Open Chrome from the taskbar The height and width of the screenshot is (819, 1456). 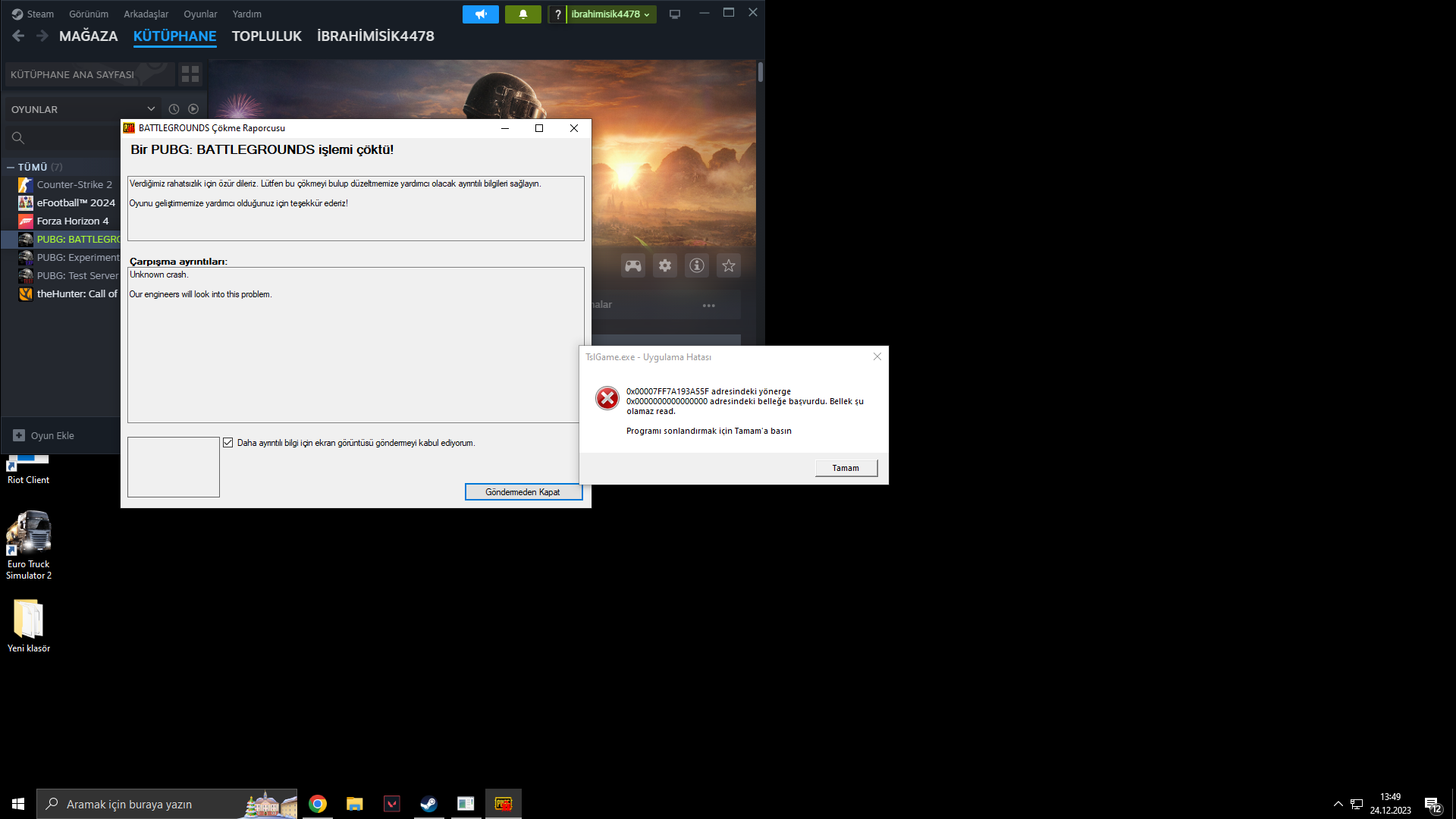[318, 804]
